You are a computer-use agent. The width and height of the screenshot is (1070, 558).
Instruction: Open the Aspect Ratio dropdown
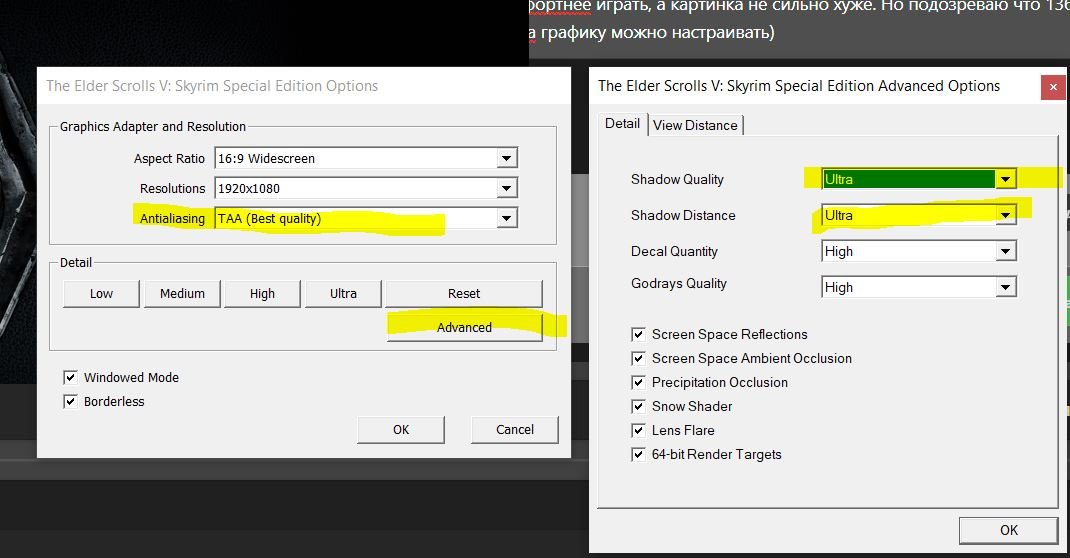(x=506, y=159)
